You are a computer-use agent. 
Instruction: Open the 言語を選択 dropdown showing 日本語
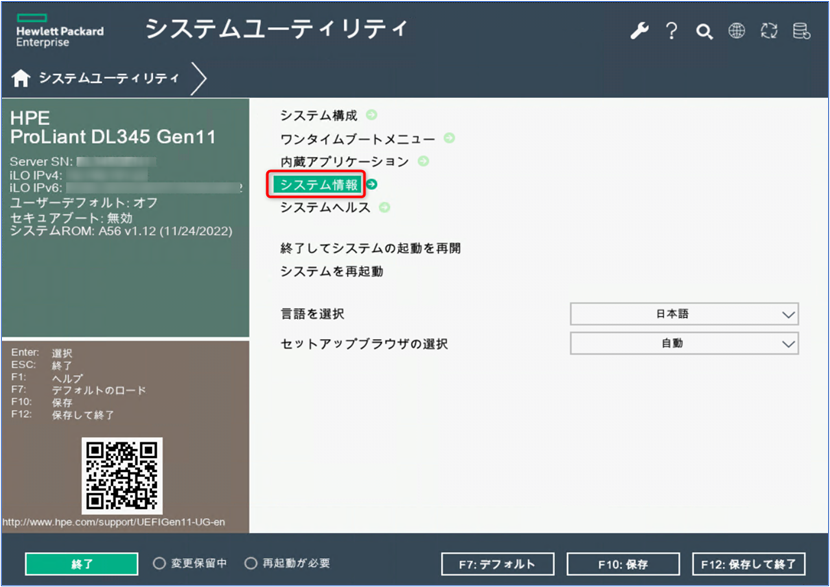coord(684,314)
